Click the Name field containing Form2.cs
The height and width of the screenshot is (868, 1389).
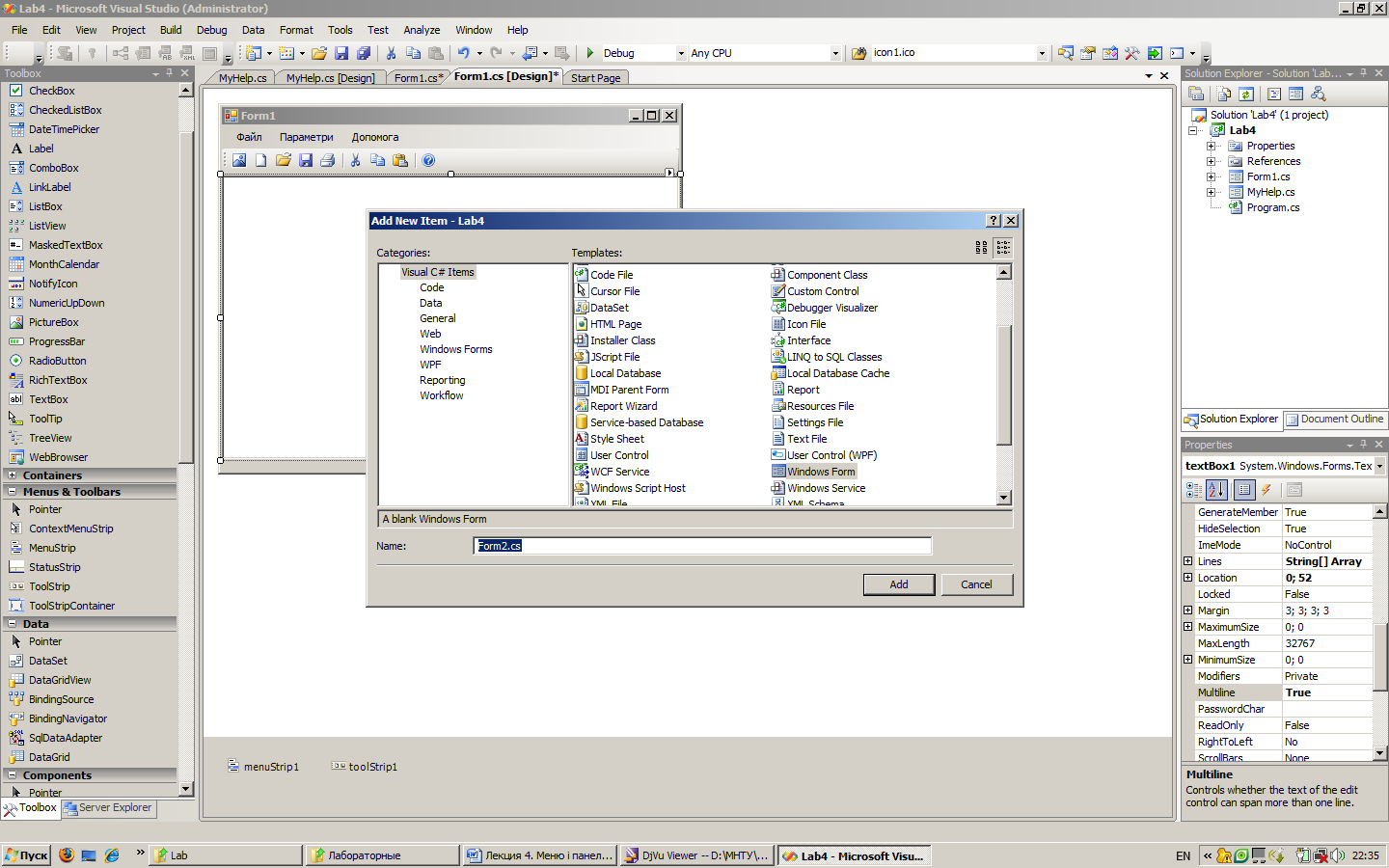[x=702, y=546]
